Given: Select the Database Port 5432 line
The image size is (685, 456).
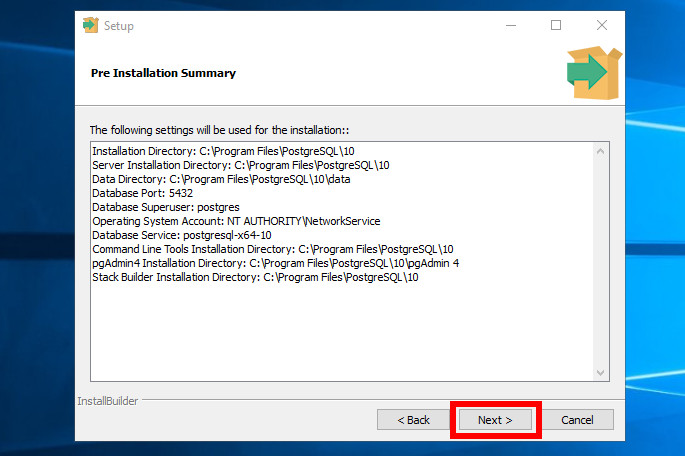Looking at the screenshot, I should [142, 193].
